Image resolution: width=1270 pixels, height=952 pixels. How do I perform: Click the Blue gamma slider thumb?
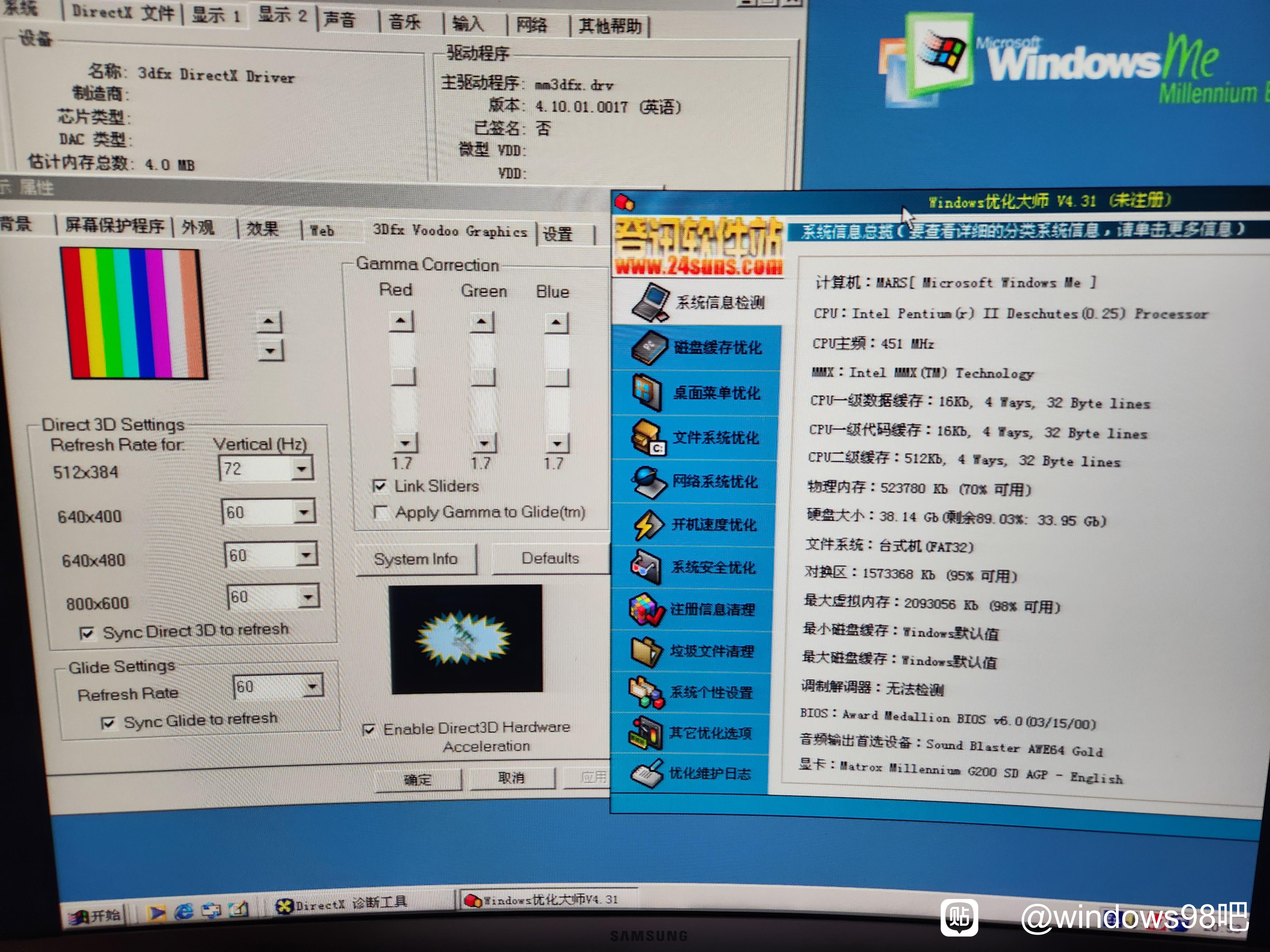click(x=557, y=378)
